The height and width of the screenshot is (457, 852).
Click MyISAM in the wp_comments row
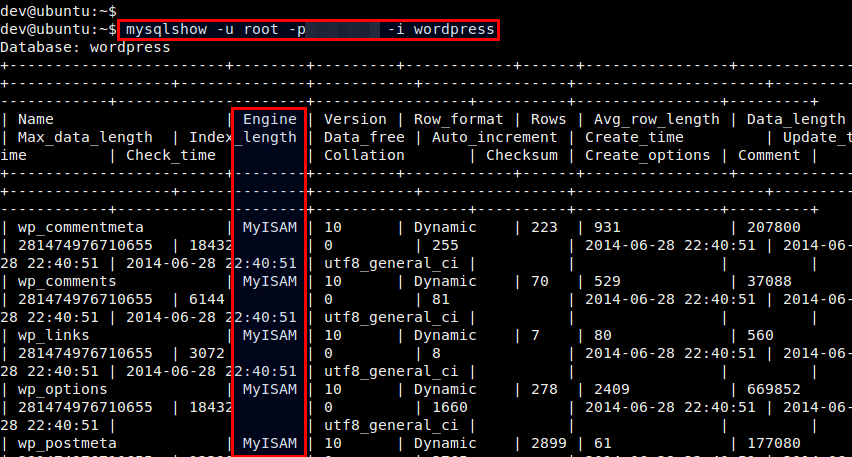point(270,281)
